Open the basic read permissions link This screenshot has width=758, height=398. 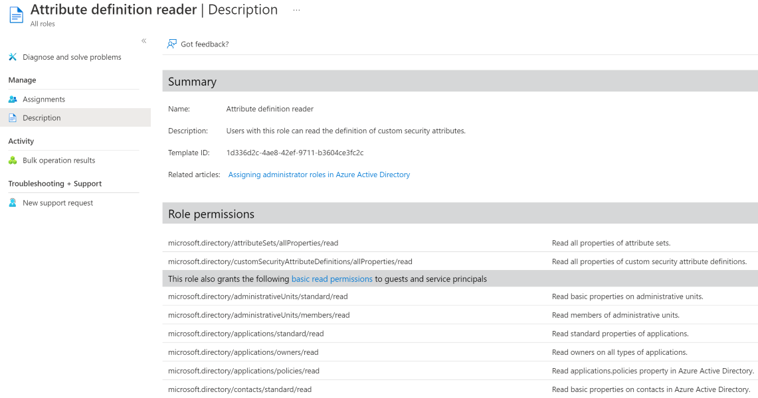pyautogui.click(x=332, y=279)
